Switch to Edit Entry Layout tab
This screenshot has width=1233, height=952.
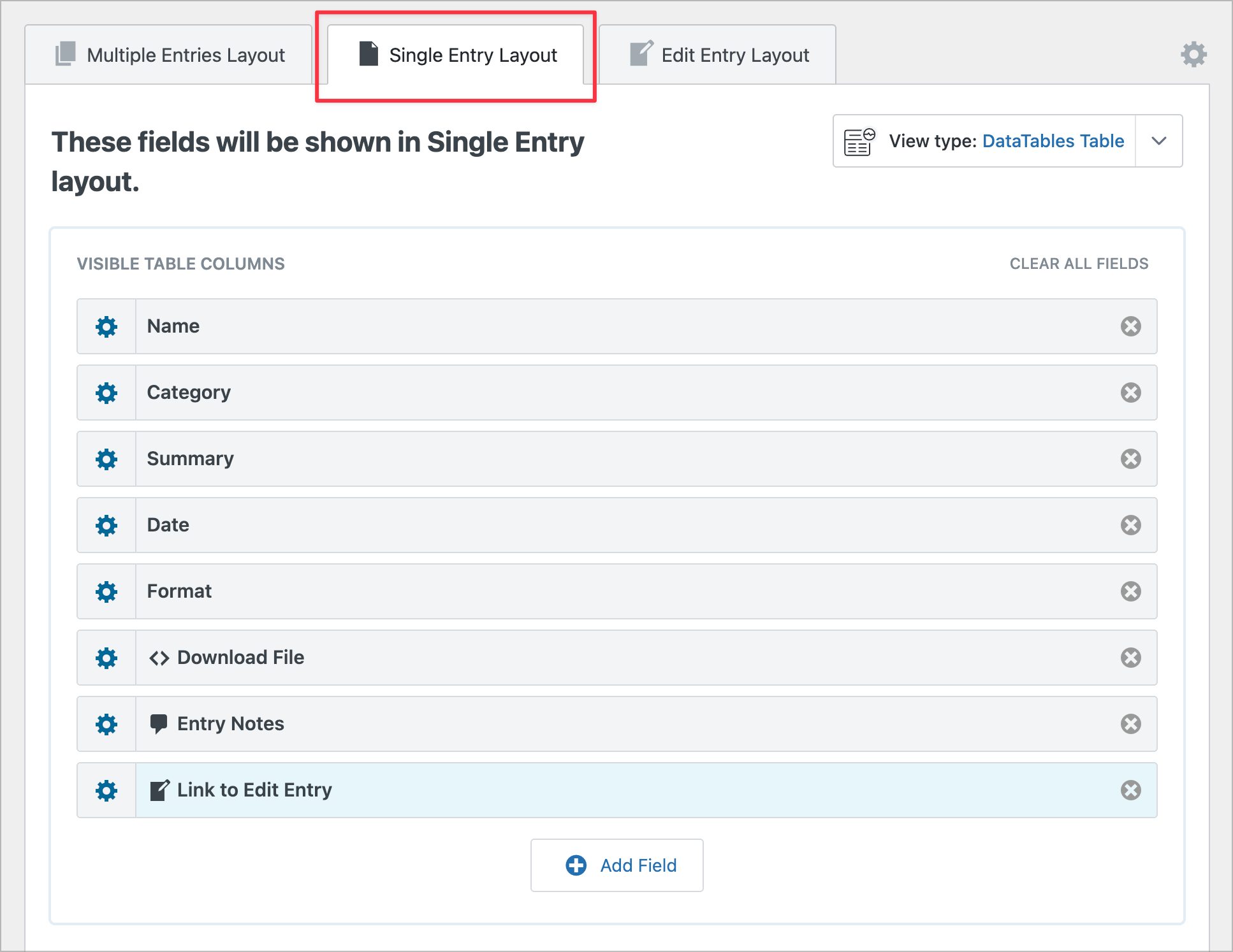(x=719, y=55)
